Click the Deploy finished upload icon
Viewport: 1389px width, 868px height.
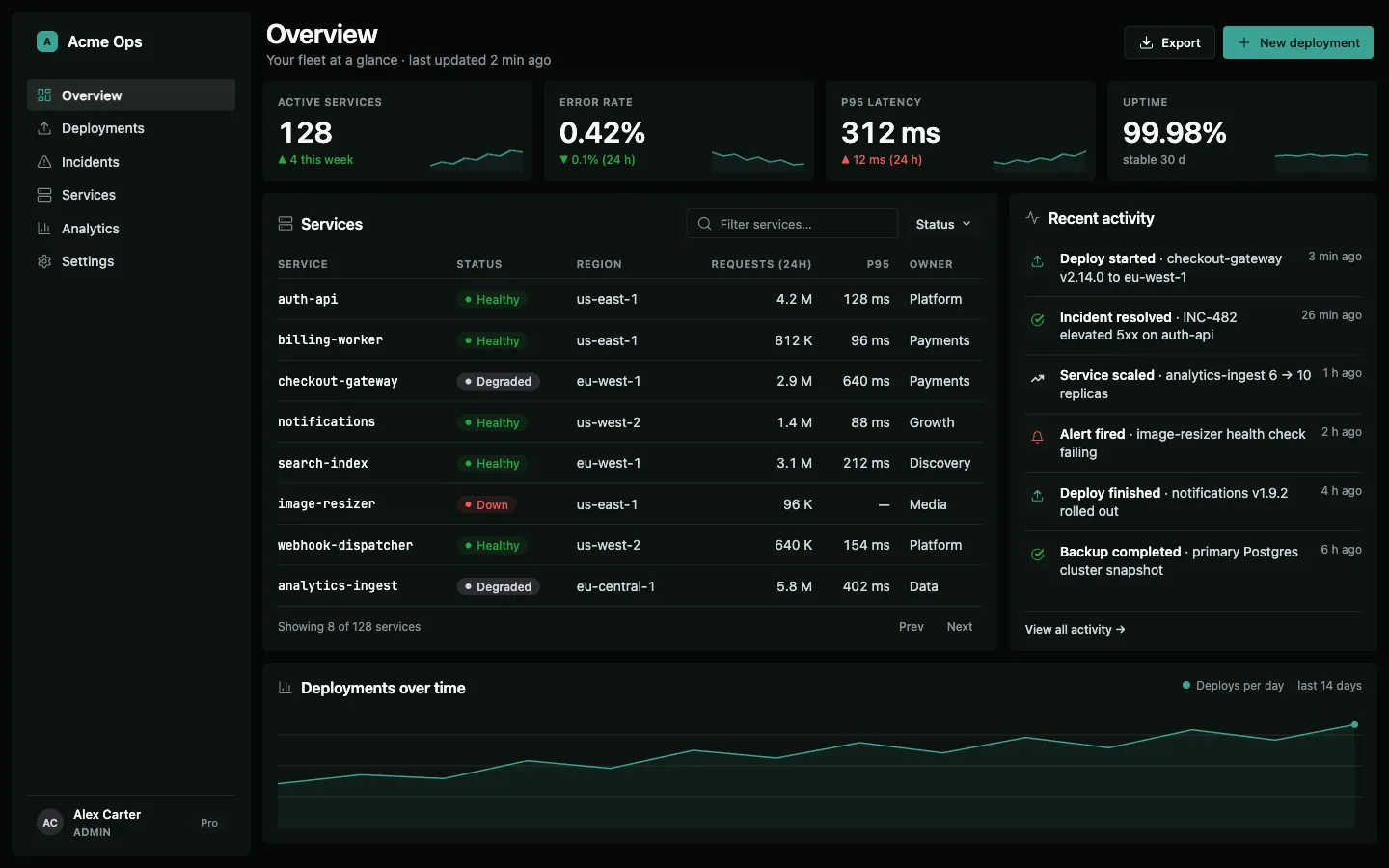[1038, 496]
